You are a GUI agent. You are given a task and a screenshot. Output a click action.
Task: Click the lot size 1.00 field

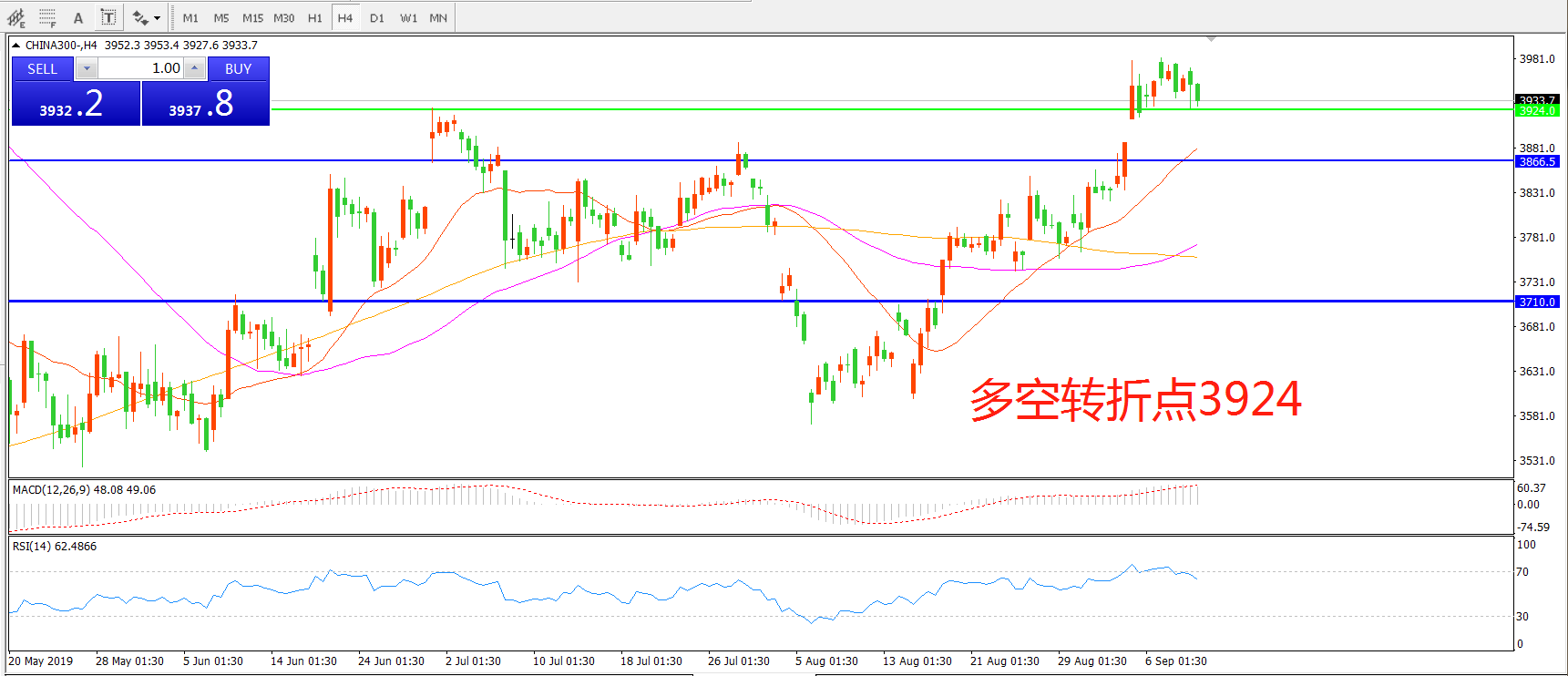click(x=141, y=68)
